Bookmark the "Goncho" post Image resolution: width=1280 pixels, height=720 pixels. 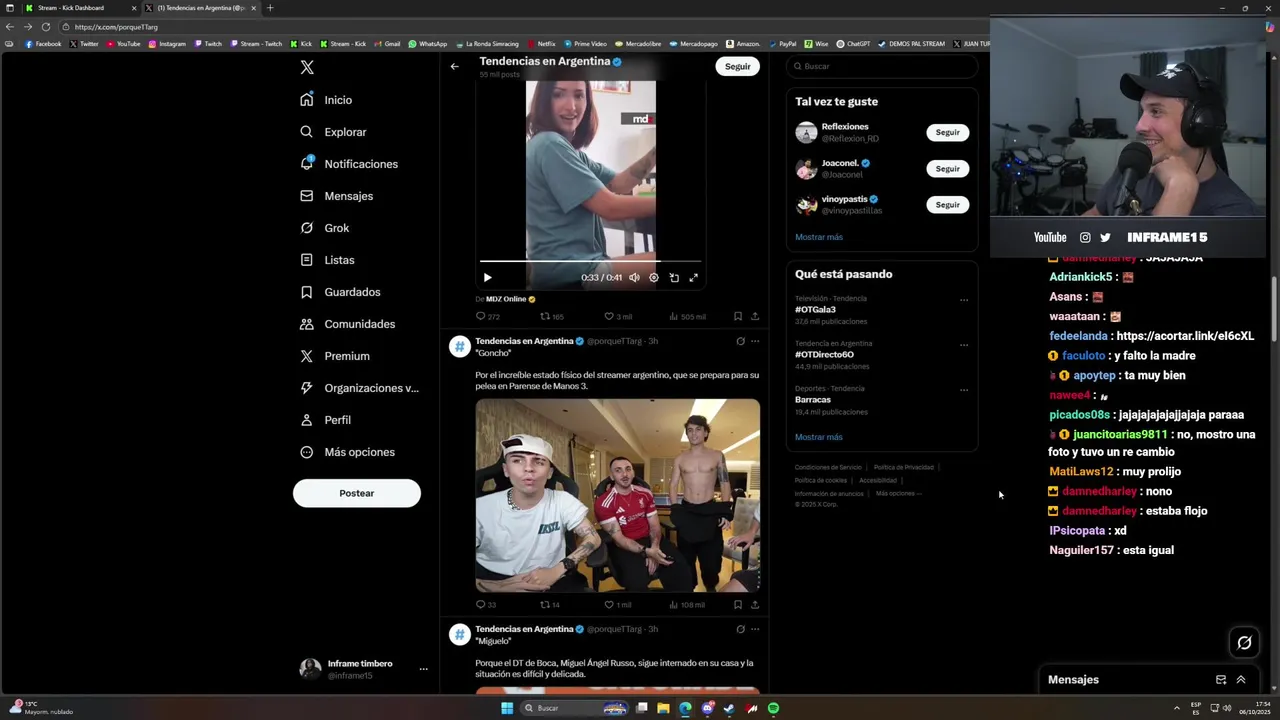738,604
